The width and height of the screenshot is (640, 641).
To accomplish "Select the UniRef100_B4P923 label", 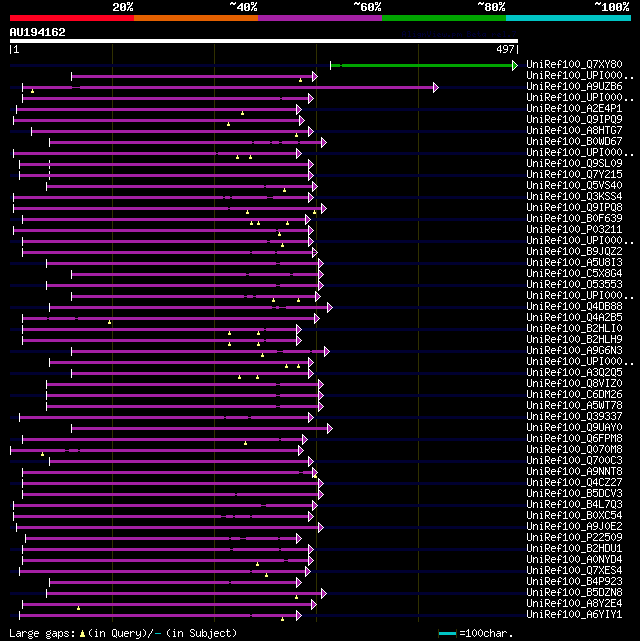I will click(x=574, y=582).
